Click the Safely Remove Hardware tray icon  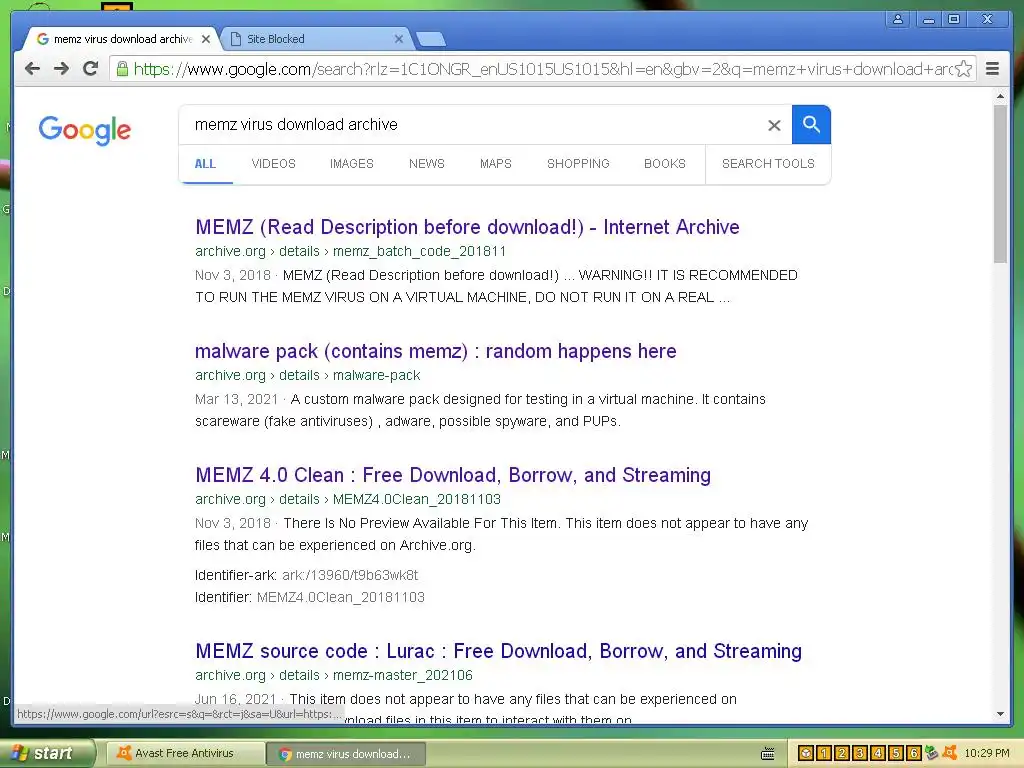point(932,753)
